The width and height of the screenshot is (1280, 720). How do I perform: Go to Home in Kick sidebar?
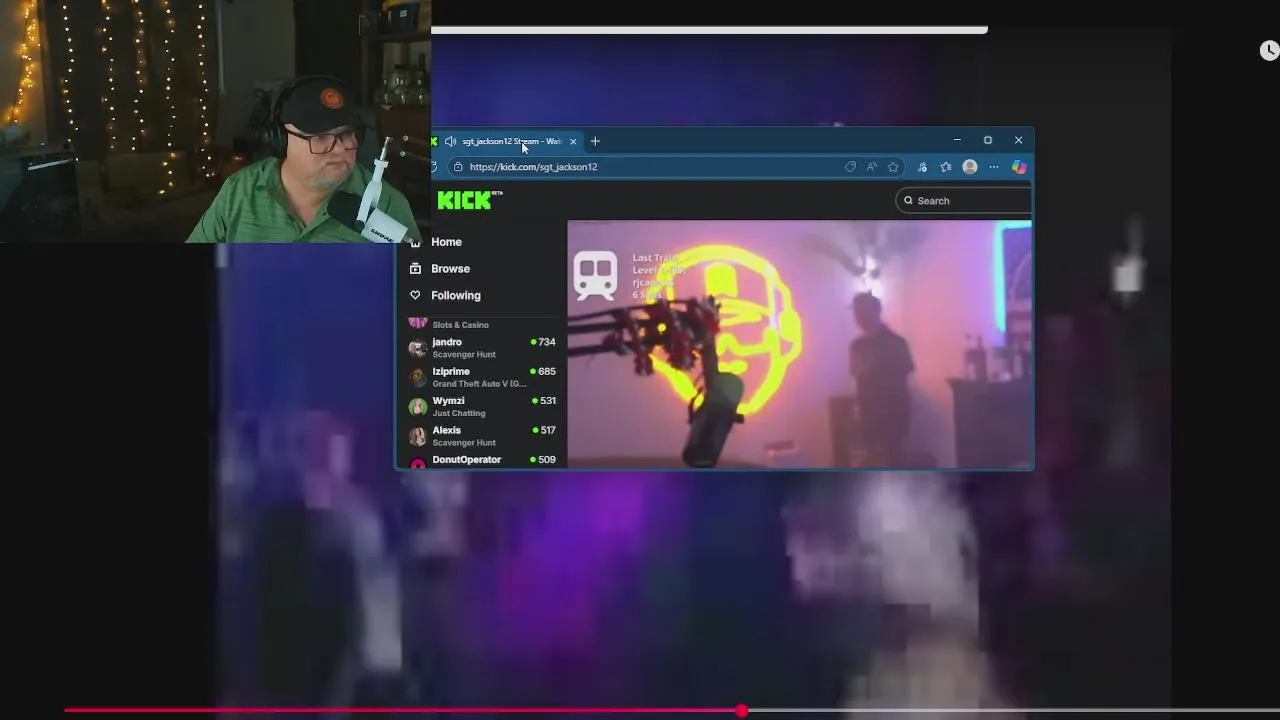click(x=446, y=242)
